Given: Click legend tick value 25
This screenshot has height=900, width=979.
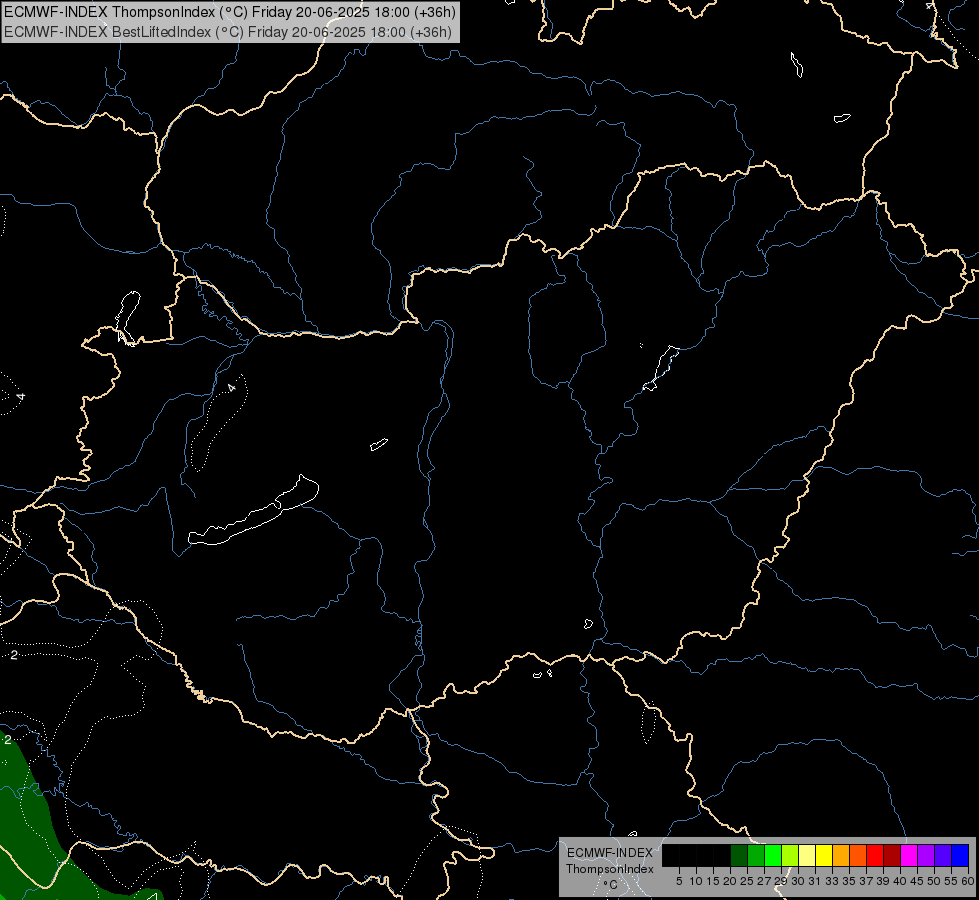Looking at the screenshot, I should 747,881.
